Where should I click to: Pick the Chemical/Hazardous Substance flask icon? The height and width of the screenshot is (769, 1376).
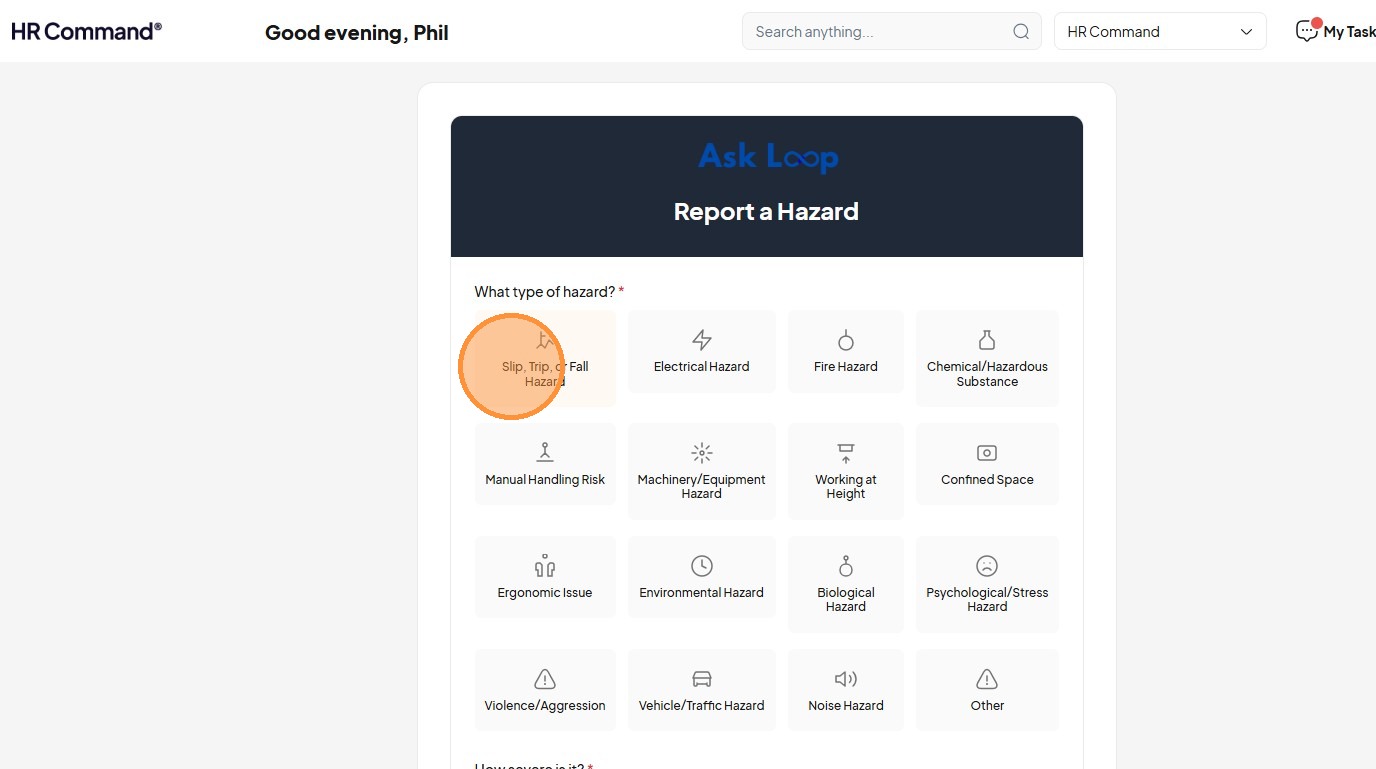point(987,340)
